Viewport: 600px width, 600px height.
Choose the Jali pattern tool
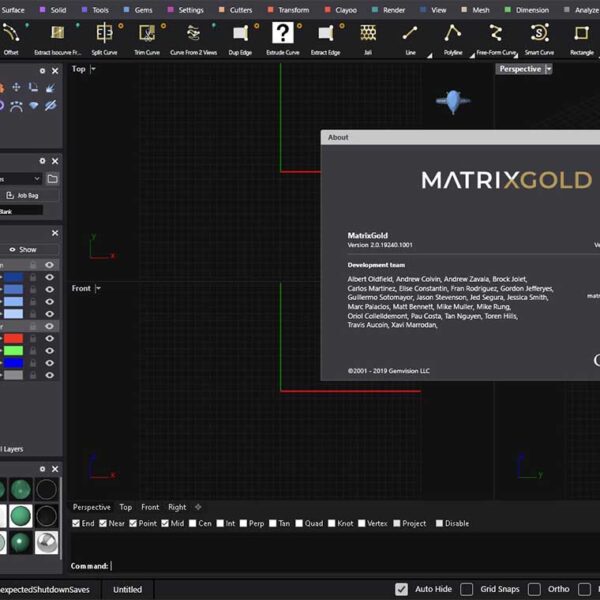(368, 38)
